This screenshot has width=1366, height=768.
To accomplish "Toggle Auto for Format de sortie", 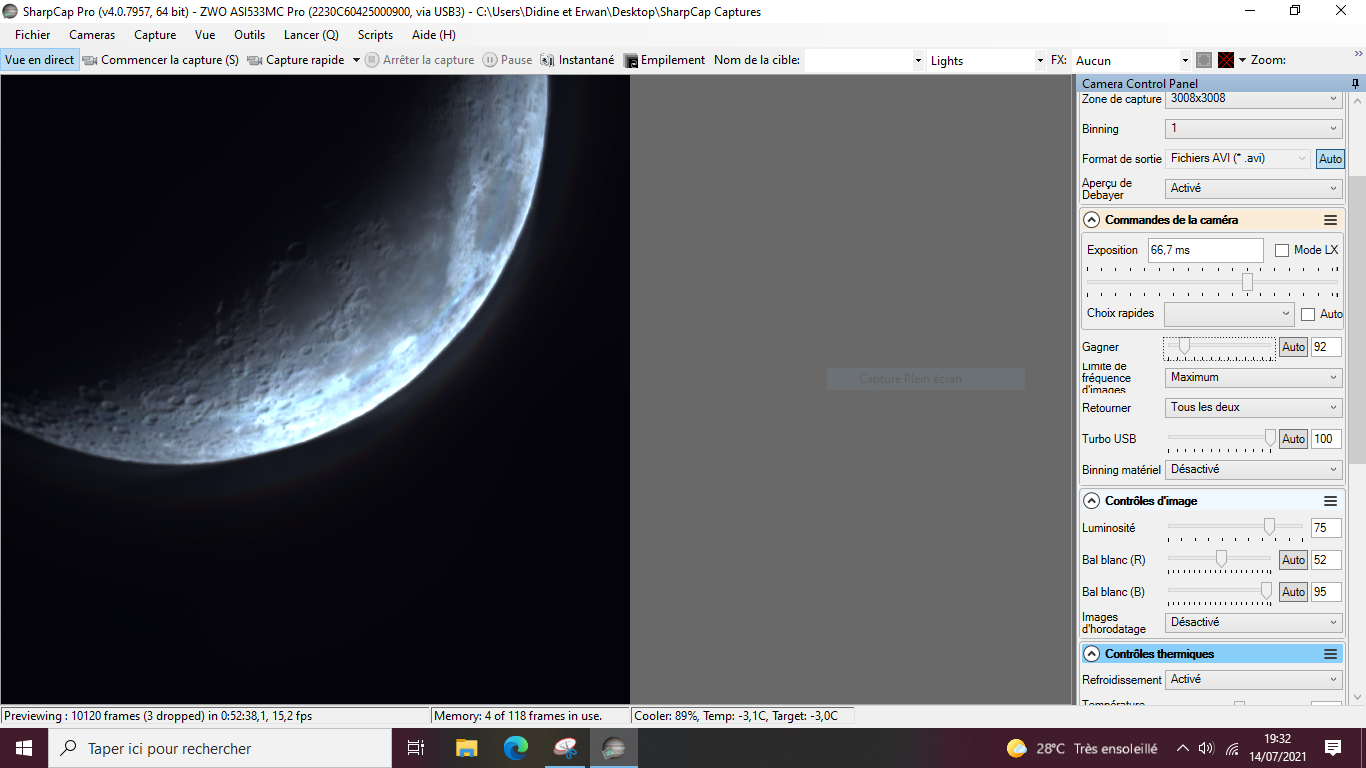I will pyautogui.click(x=1330, y=159).
